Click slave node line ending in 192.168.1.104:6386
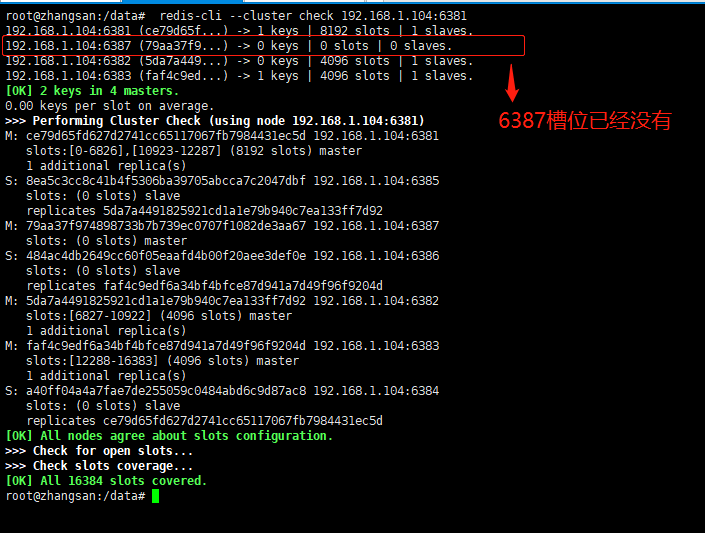This screenshot has height=533, width=705. tap(222, 256)
